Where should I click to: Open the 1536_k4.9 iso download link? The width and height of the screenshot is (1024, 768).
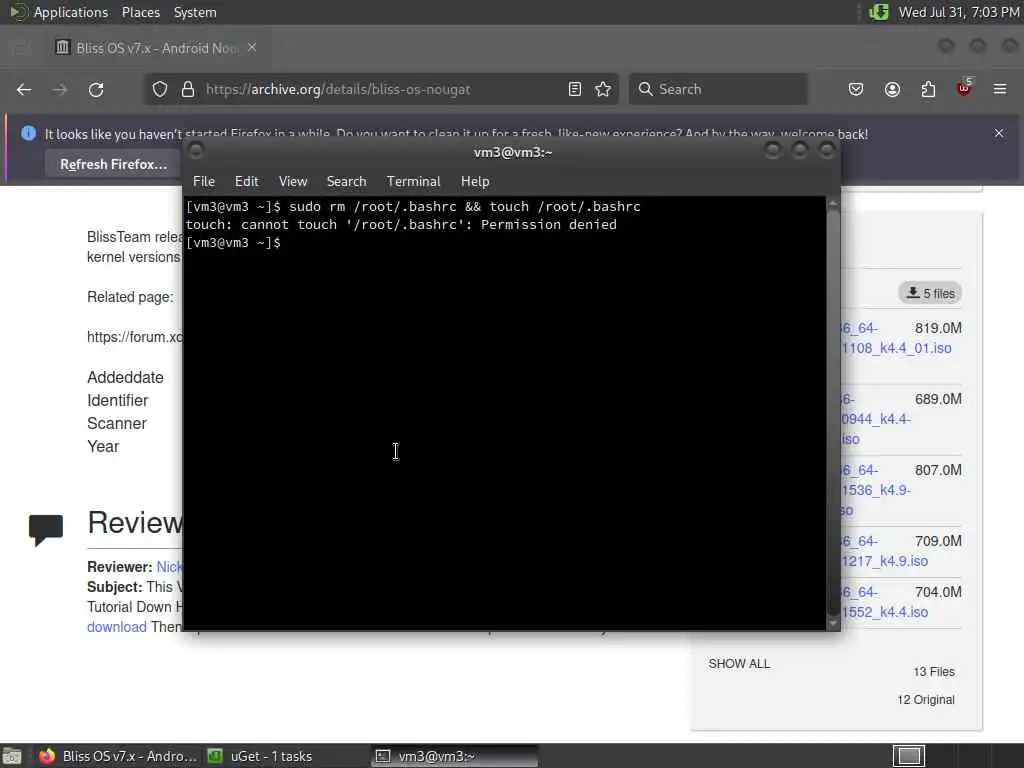tap(876, 490)
